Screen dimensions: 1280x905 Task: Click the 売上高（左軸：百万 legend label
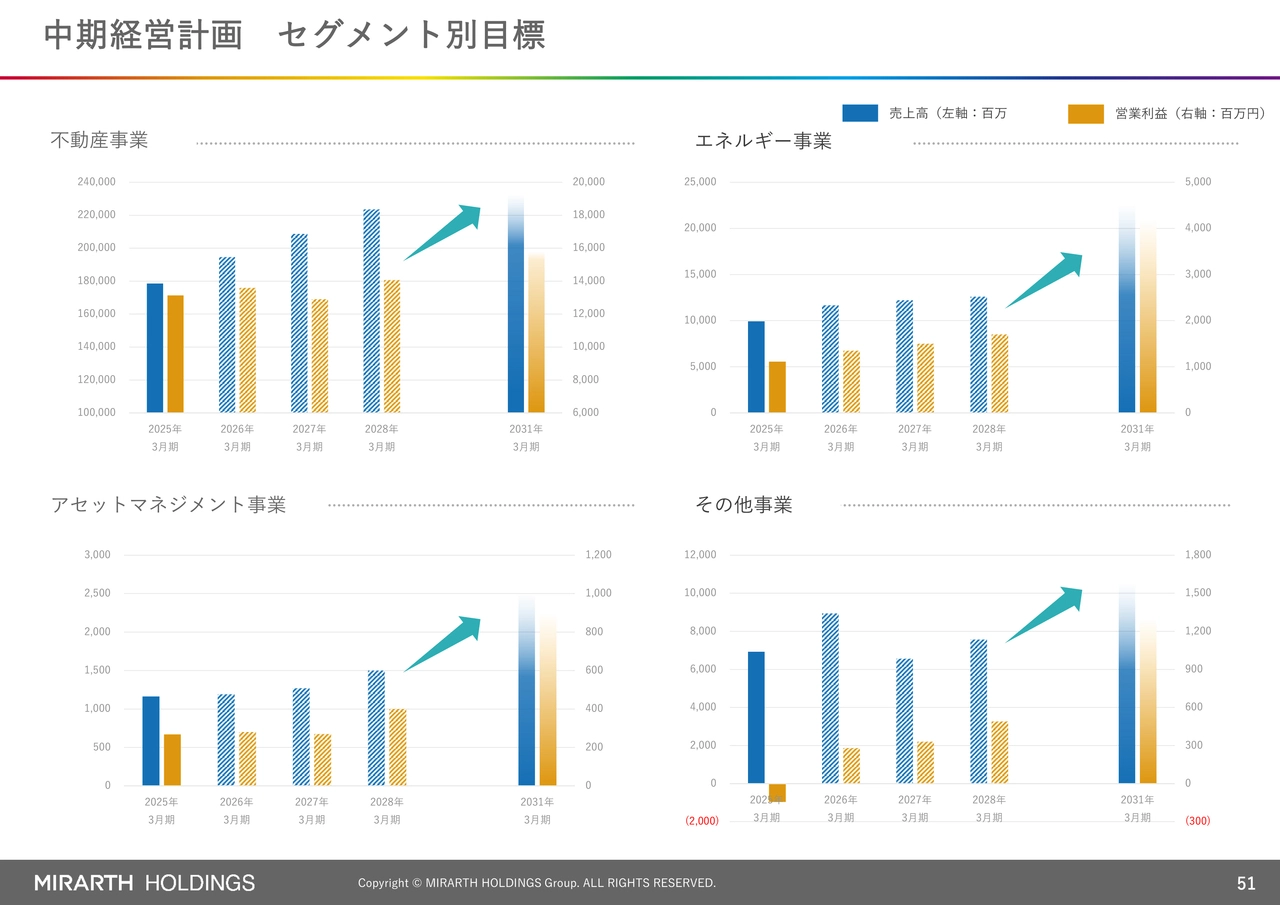[948, 114]
